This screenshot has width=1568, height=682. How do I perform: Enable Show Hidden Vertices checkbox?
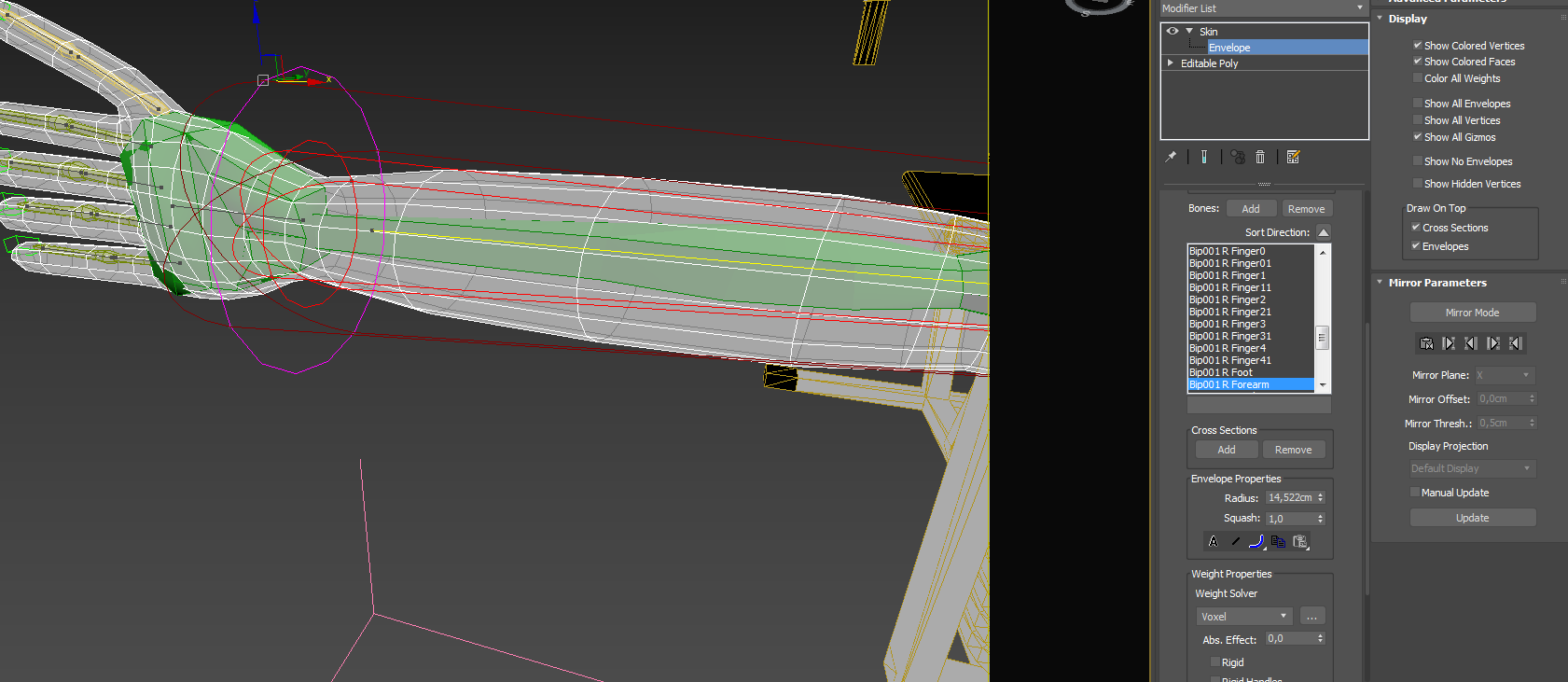pos(1418,183)
